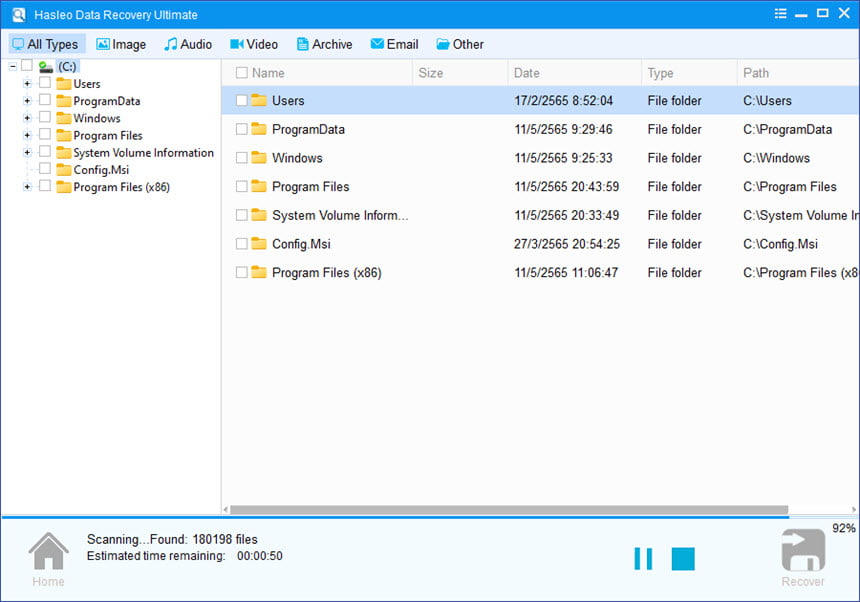860x602 pixels.
Task: Click the scrollbar right arrow
Action: tap(853, 510)
